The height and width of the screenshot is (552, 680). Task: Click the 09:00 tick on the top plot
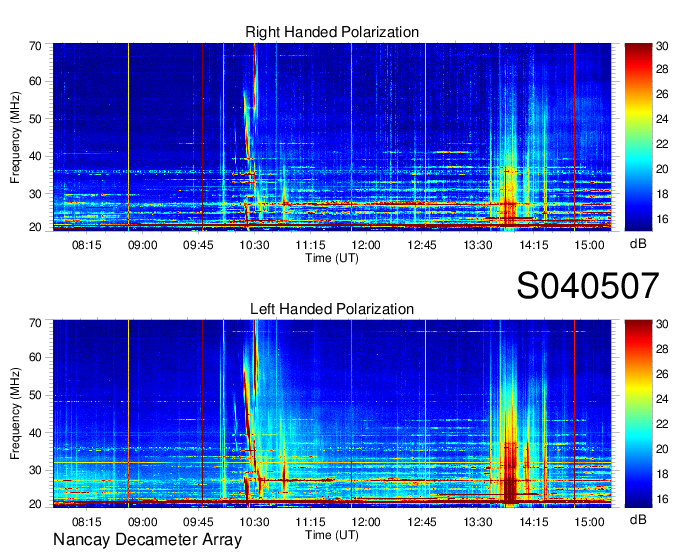pyautogui.click(x=143, y=245)
